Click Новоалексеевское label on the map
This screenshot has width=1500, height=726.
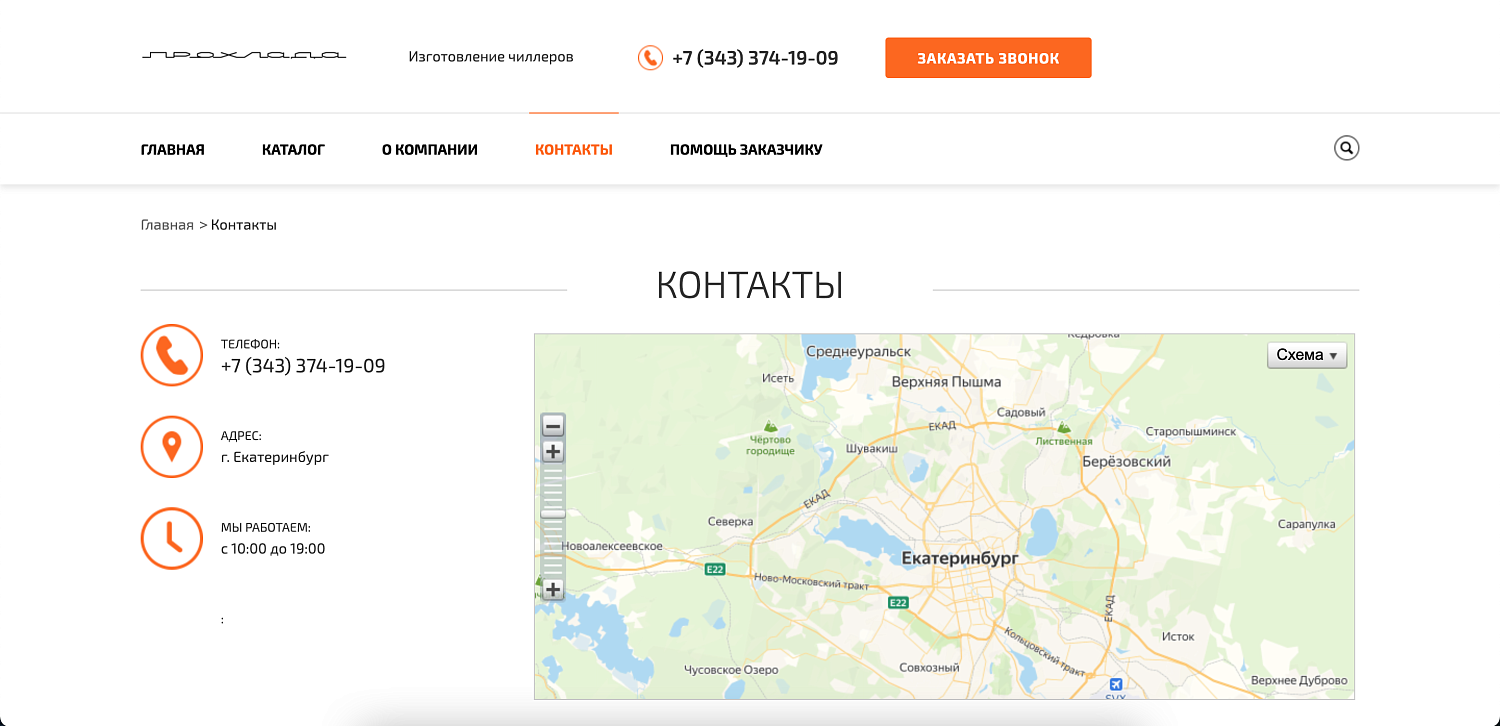(613, 547)
